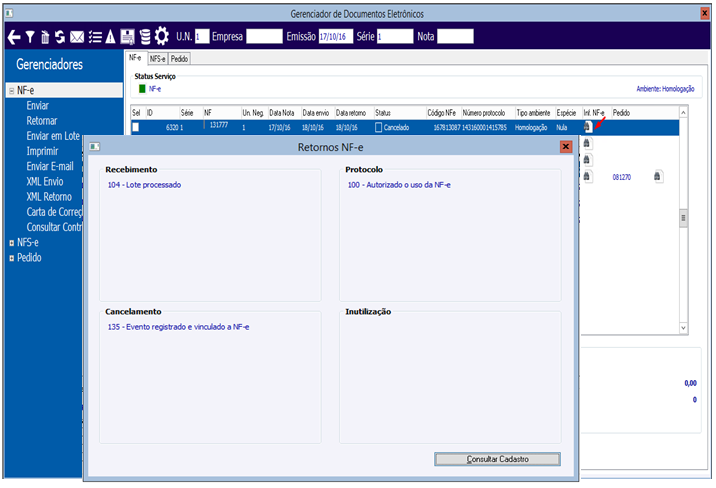The image size is (716, 488).
Task: Click Pedido binoculars icon right of 081270
Action: [x=658, y=177]
